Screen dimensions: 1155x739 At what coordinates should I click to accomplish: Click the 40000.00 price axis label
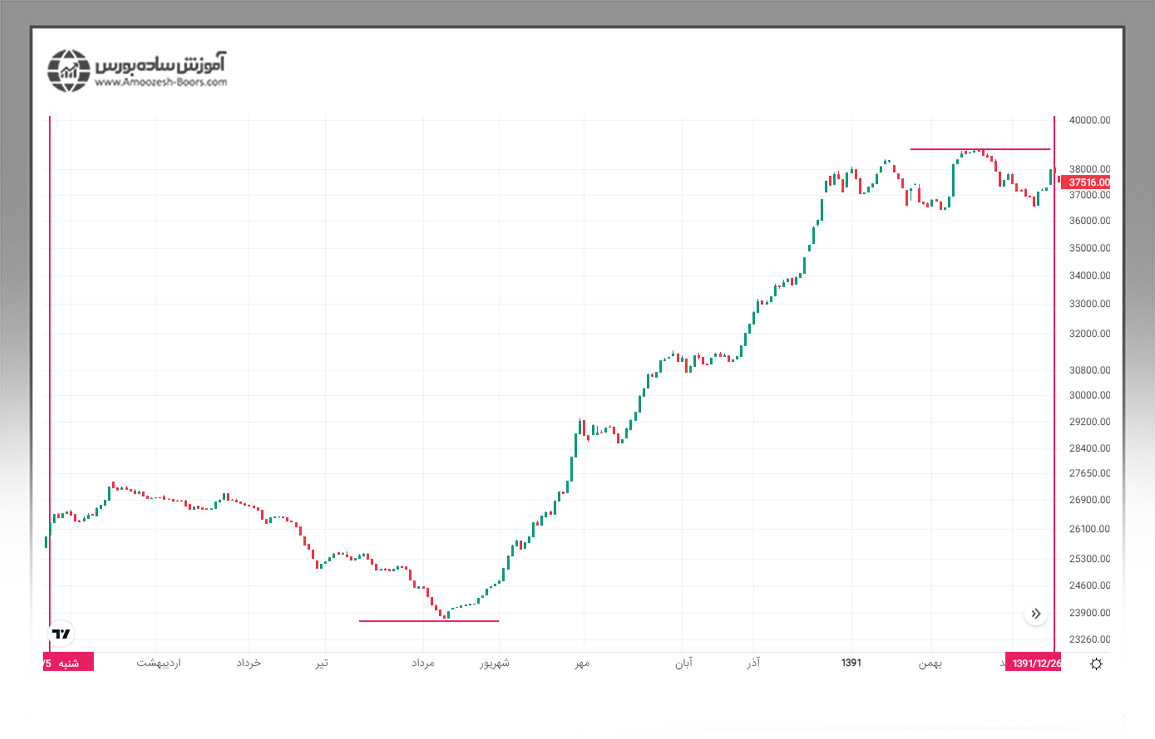click(1090, 120)
